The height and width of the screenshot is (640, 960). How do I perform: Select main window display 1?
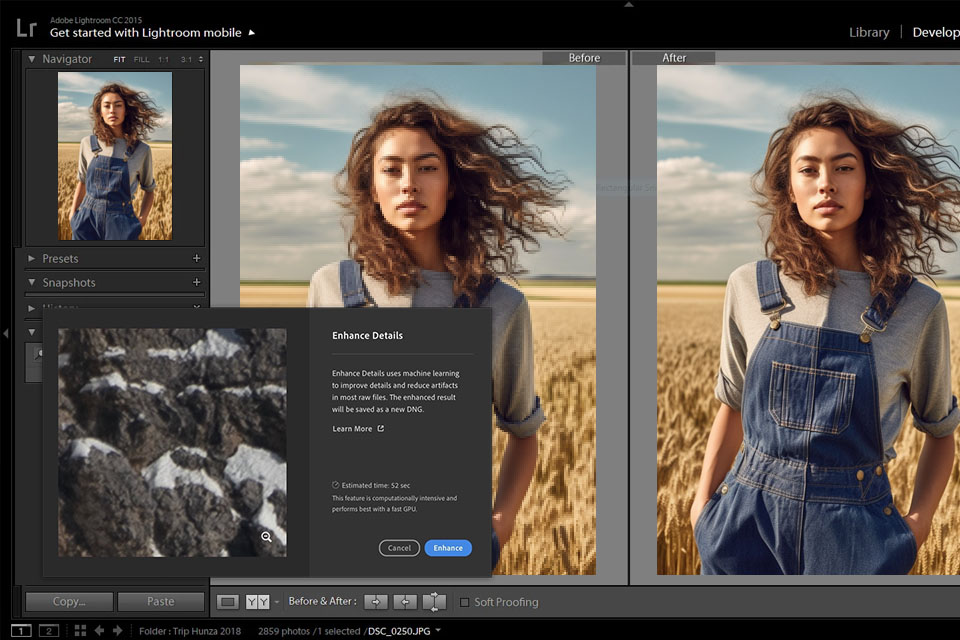(x=21, y=630)
